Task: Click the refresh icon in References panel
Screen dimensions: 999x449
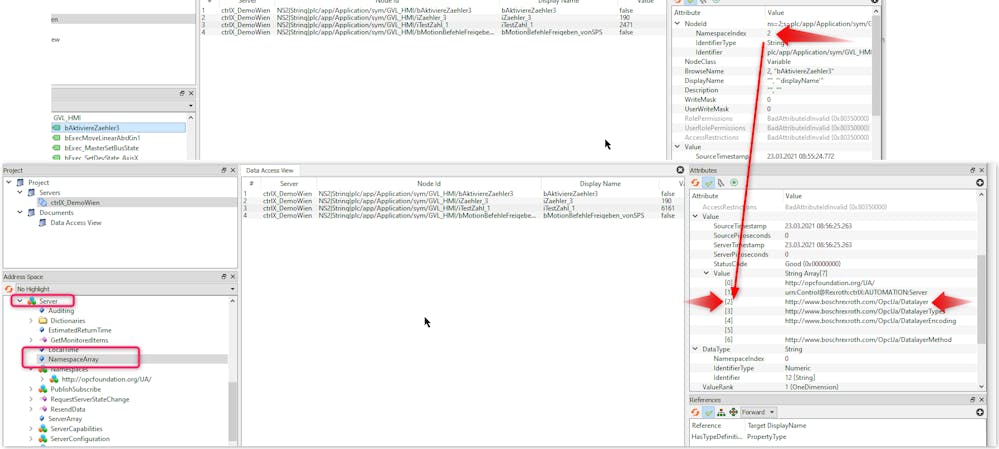Action: click(695, 412)
